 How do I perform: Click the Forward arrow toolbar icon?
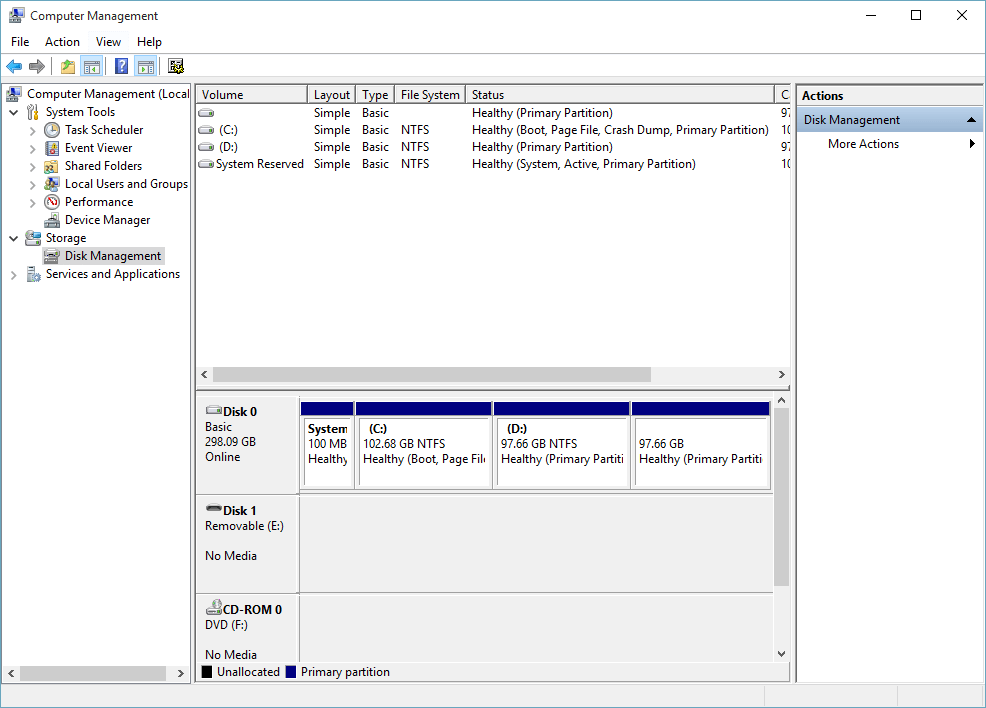(37, 66)
